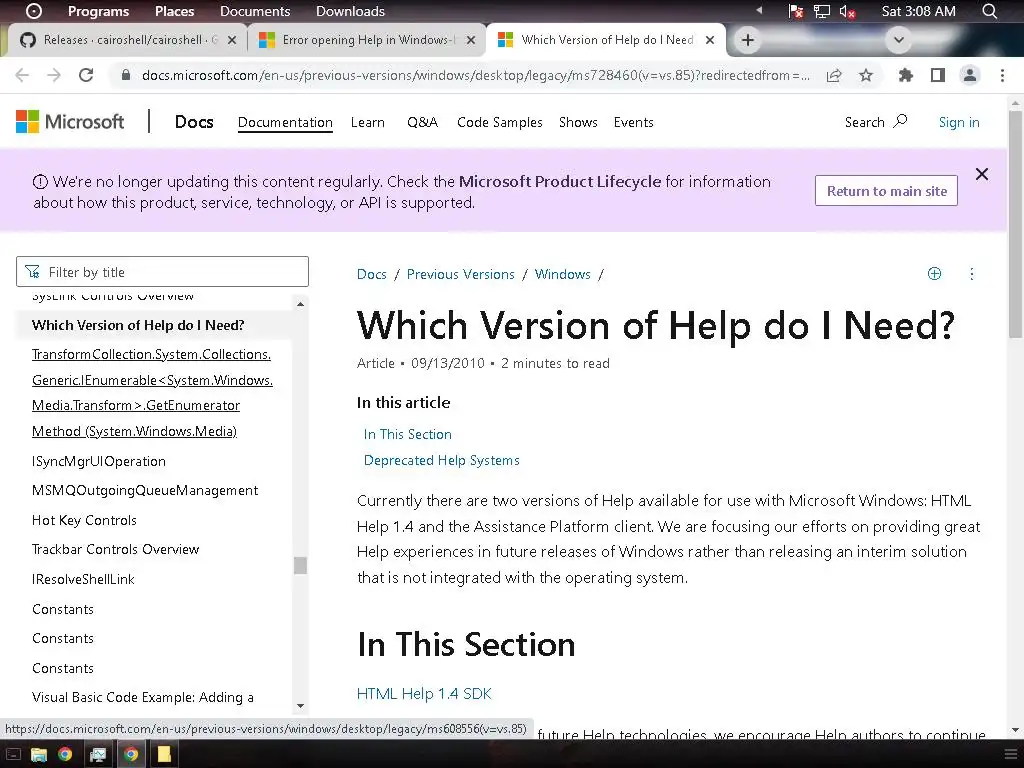
Task: Dismiss the lifecycle notice banner
Action: tap(982, 174)
